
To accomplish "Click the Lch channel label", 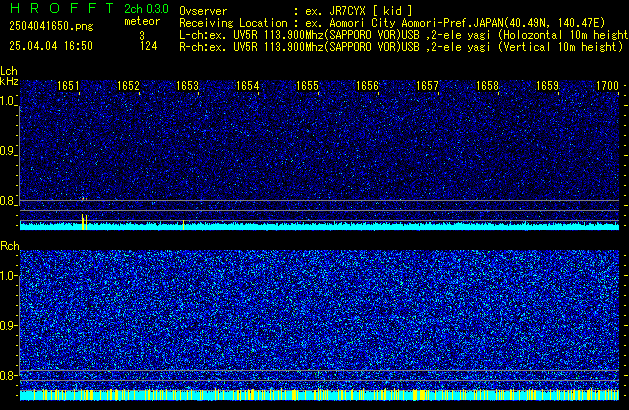I will [x=9, y=71].
